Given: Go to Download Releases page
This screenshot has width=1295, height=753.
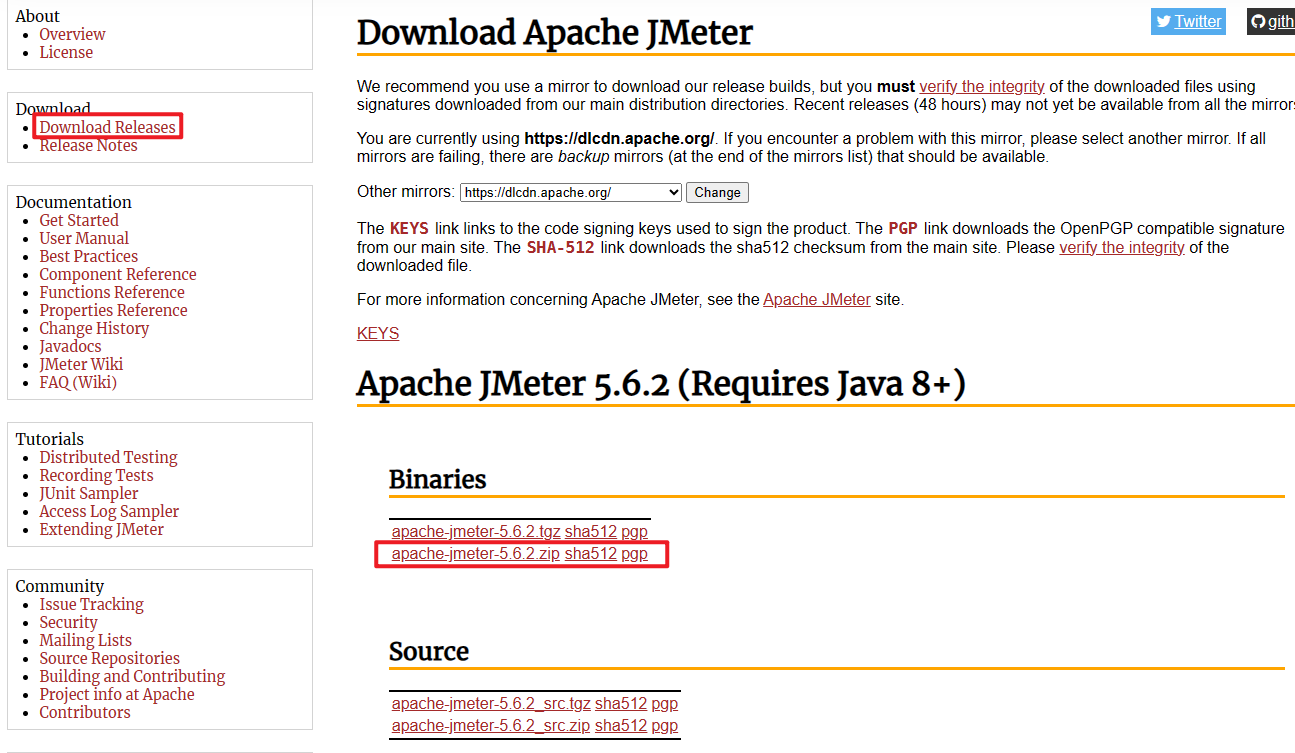Looking at the screenshot, I should 107,127.
